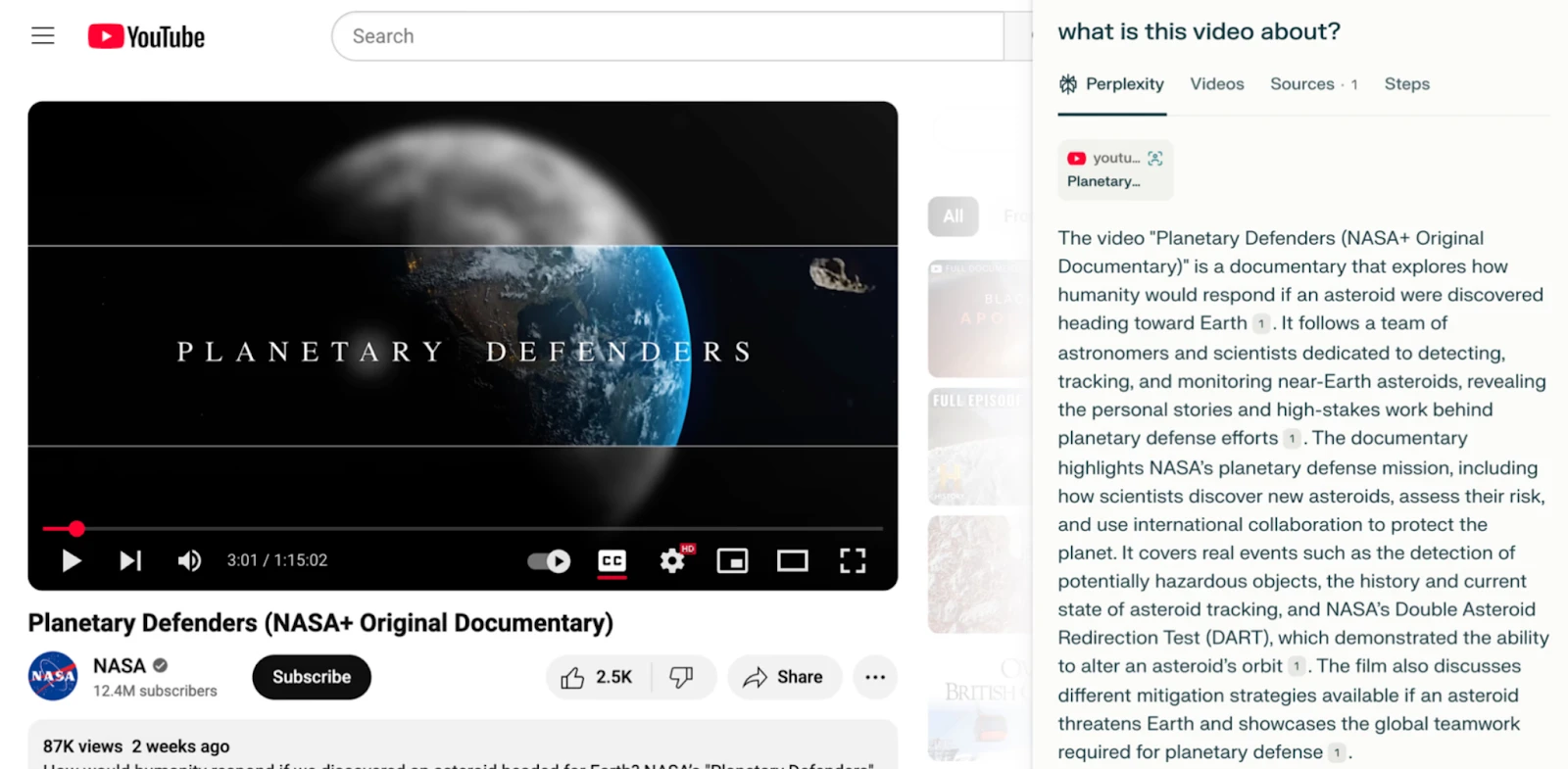Screen dimensions: 1568x769
Task: Open the YouTube hamburger guide menu
Action: (x=43, y=36)
